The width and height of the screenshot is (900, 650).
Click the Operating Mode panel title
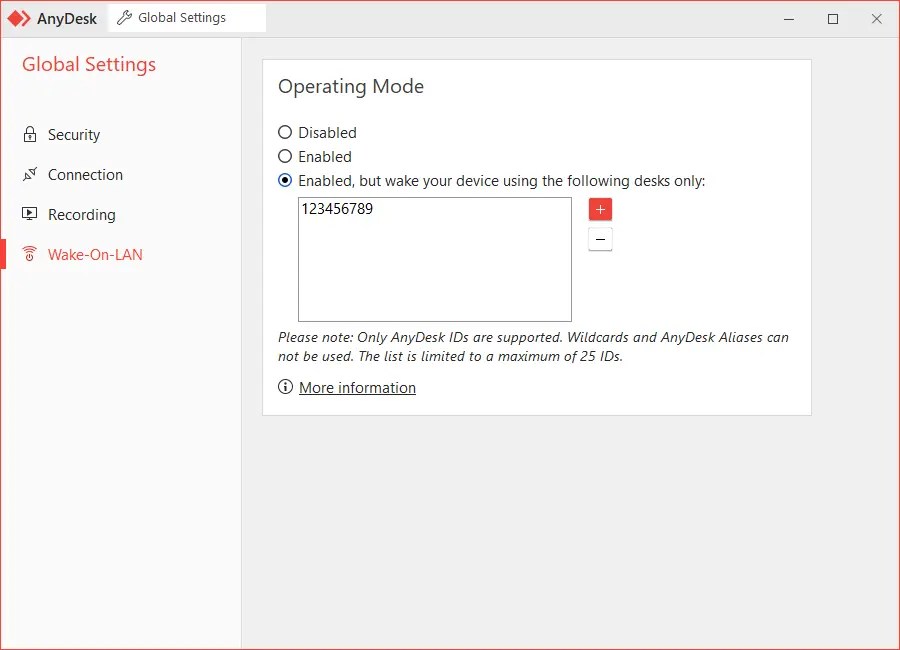point(350,87)
